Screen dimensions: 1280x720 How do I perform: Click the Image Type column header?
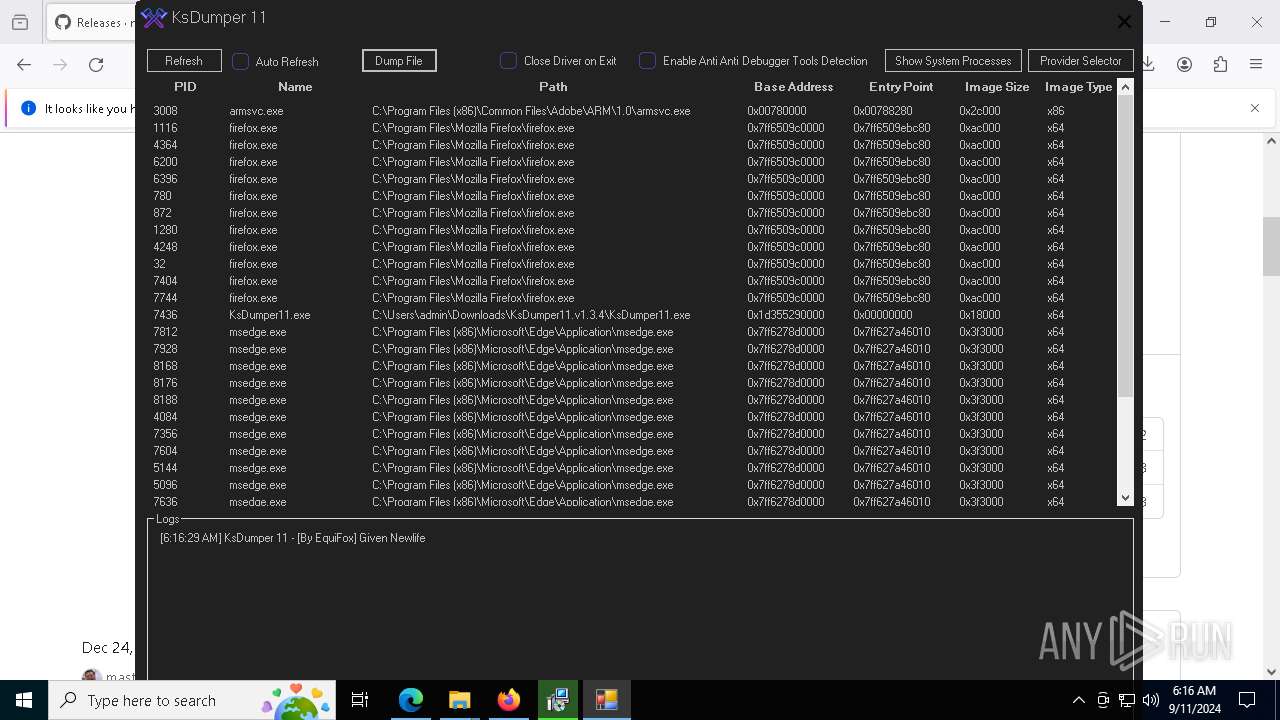[1079, 87]
